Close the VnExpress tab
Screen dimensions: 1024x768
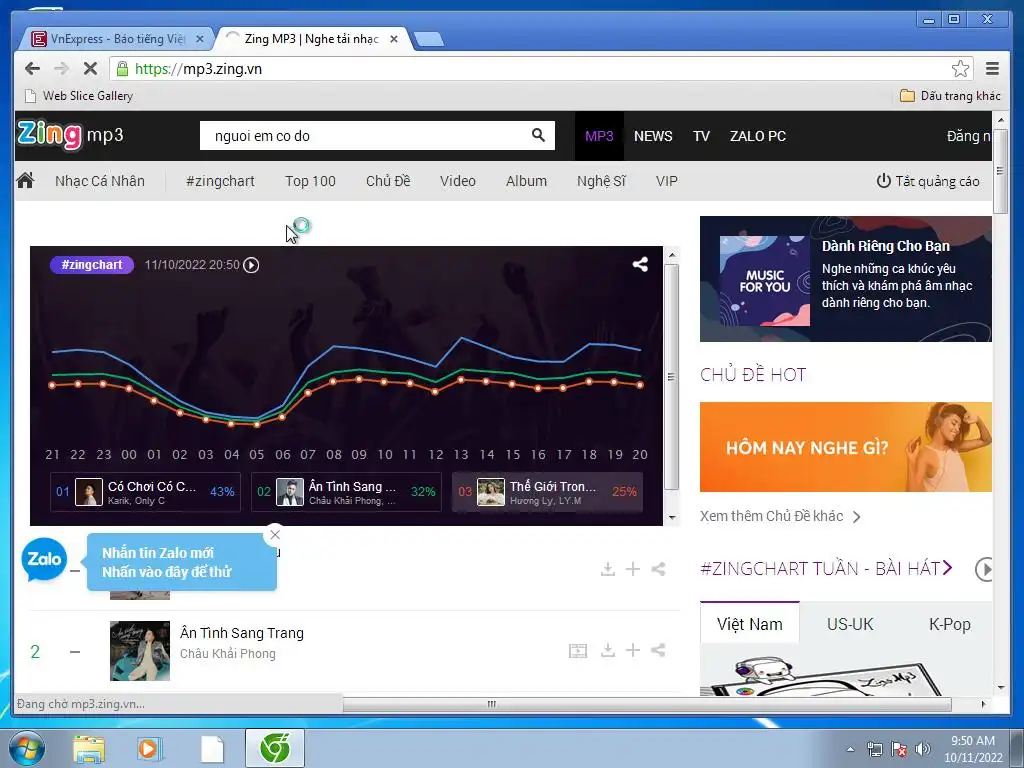pos(200,39)
